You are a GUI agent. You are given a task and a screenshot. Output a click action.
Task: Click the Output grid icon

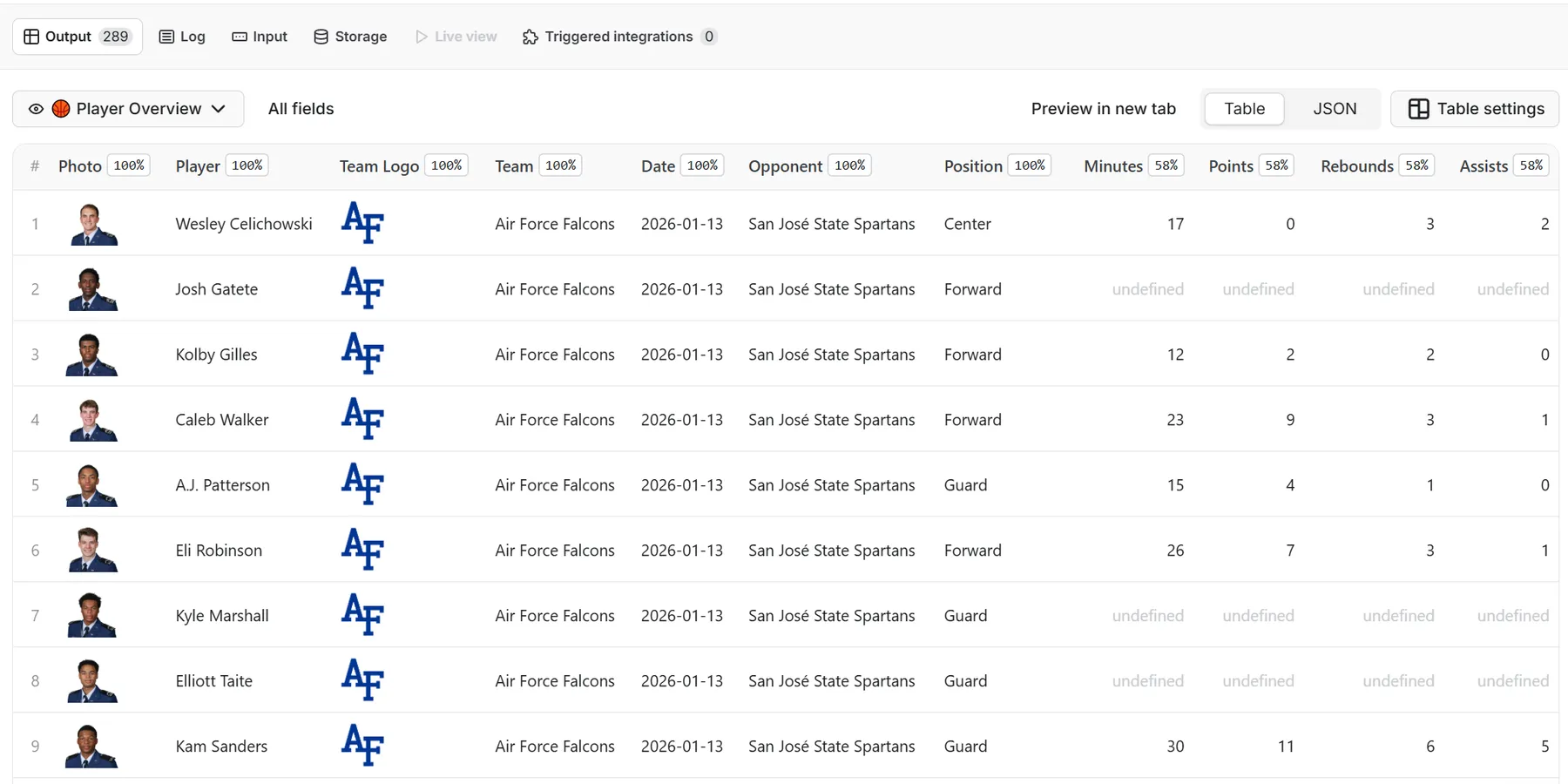click(x=32, y=36)
